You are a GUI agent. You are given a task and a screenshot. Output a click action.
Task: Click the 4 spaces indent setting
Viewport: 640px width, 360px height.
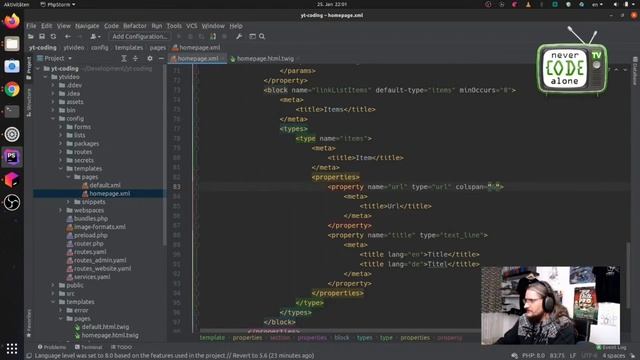click(x=613, y=356)
